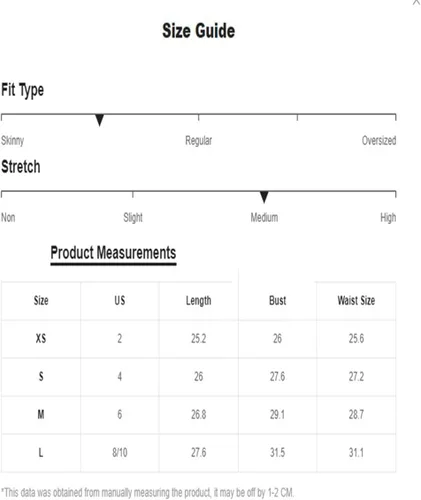Viewport: 421px width, 500px height.
Task: Click the Slight stretch label
Action: [x=133, y=217]
